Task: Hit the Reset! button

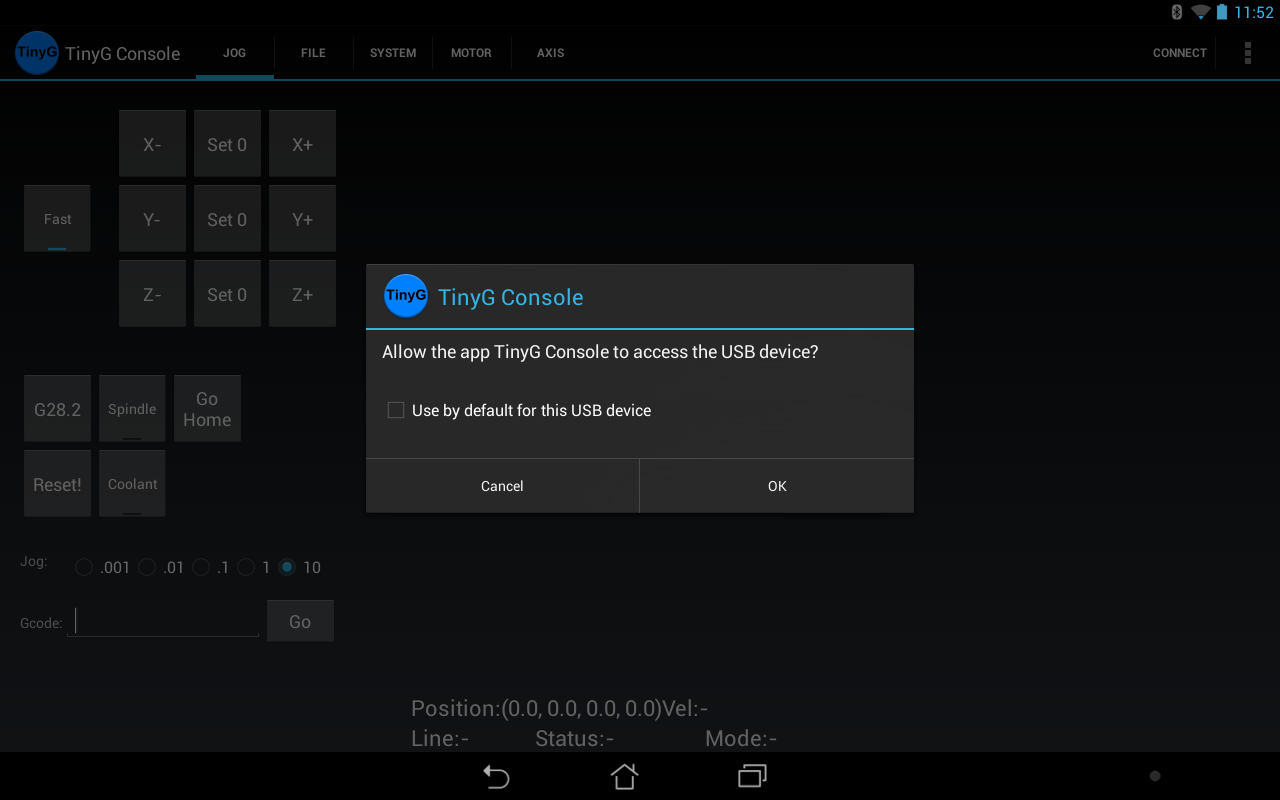Action: pyautogui.click(x=57, y=484)
